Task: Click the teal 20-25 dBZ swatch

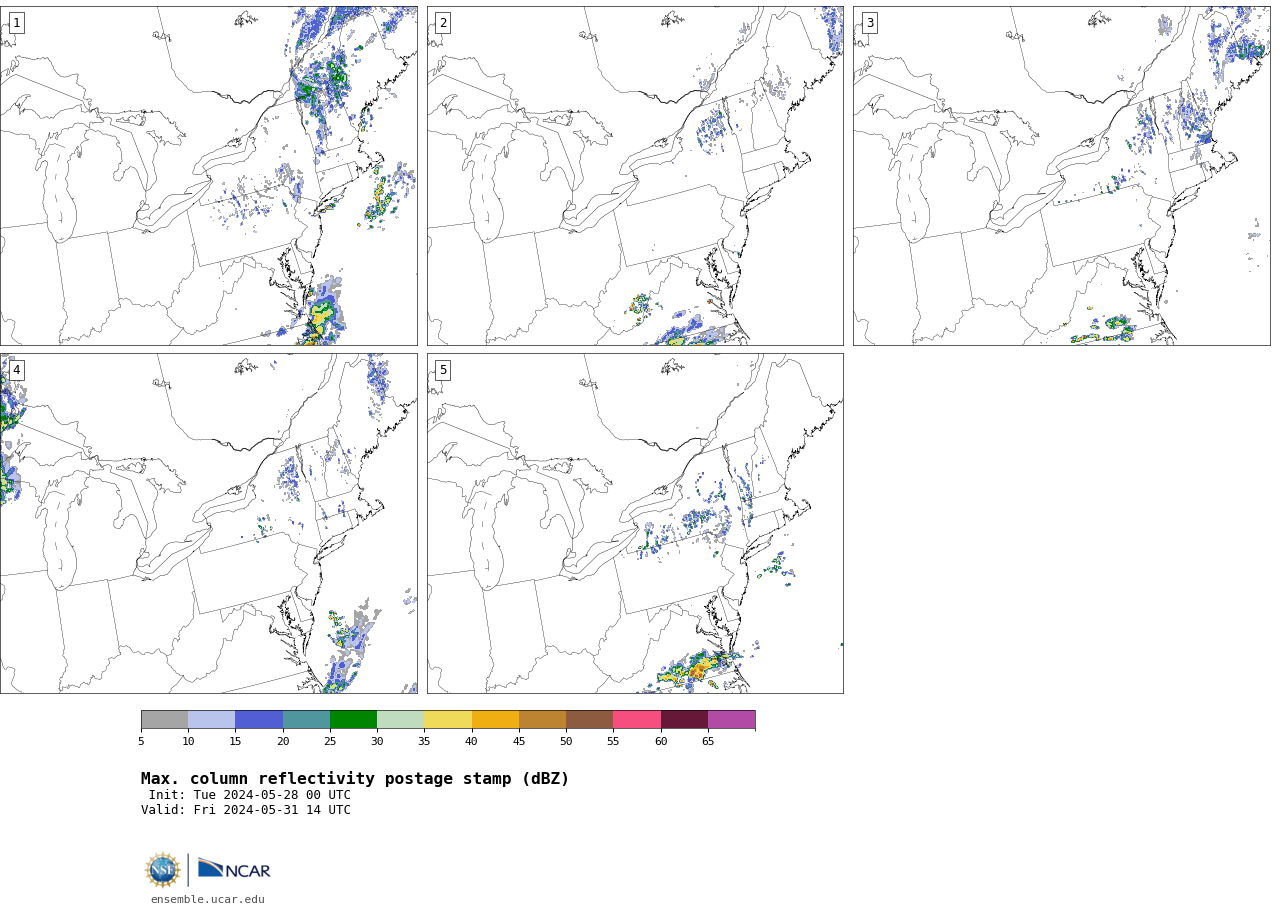Action: (306, 720)
